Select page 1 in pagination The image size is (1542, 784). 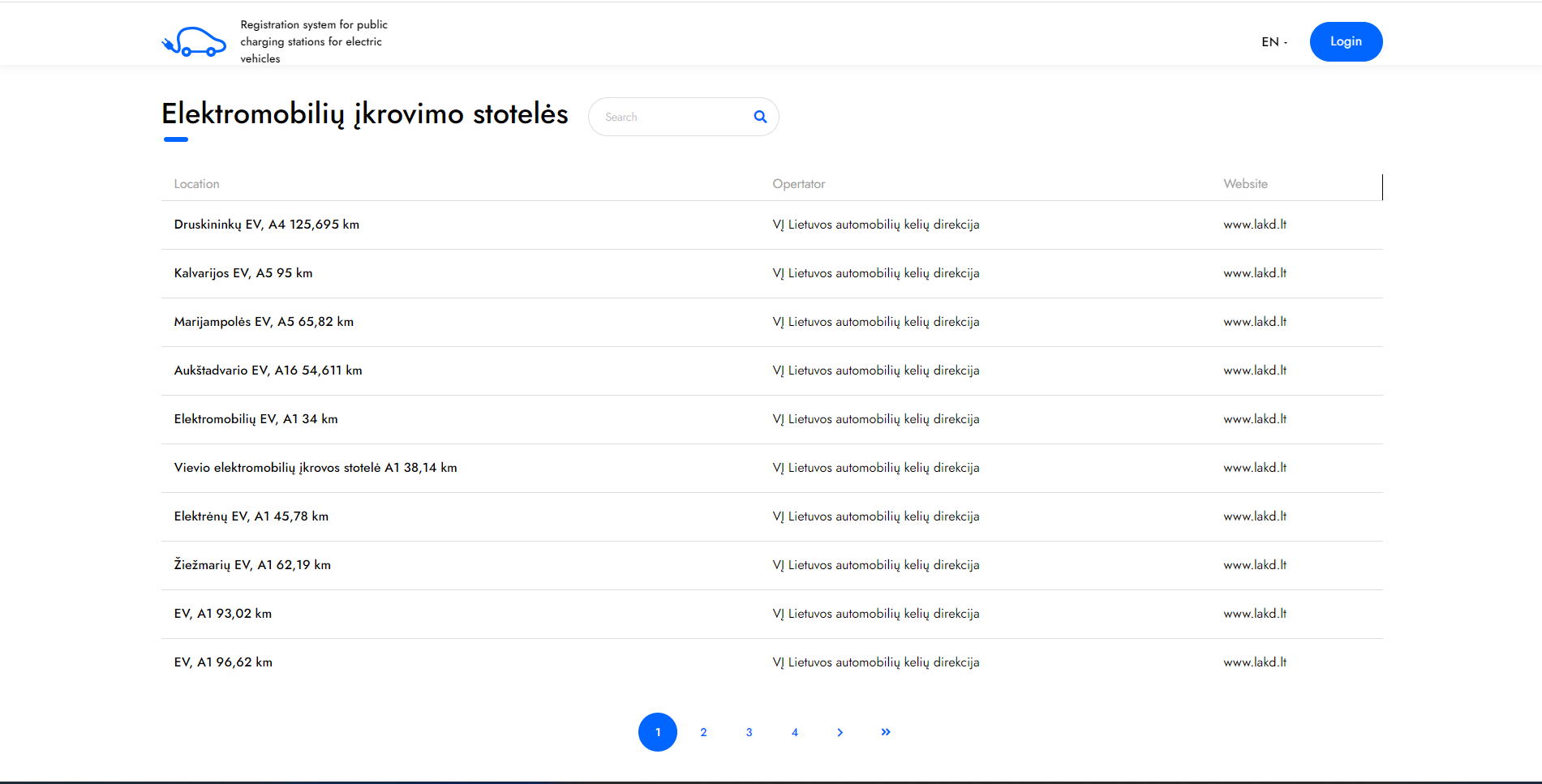(x=658, y=732)
